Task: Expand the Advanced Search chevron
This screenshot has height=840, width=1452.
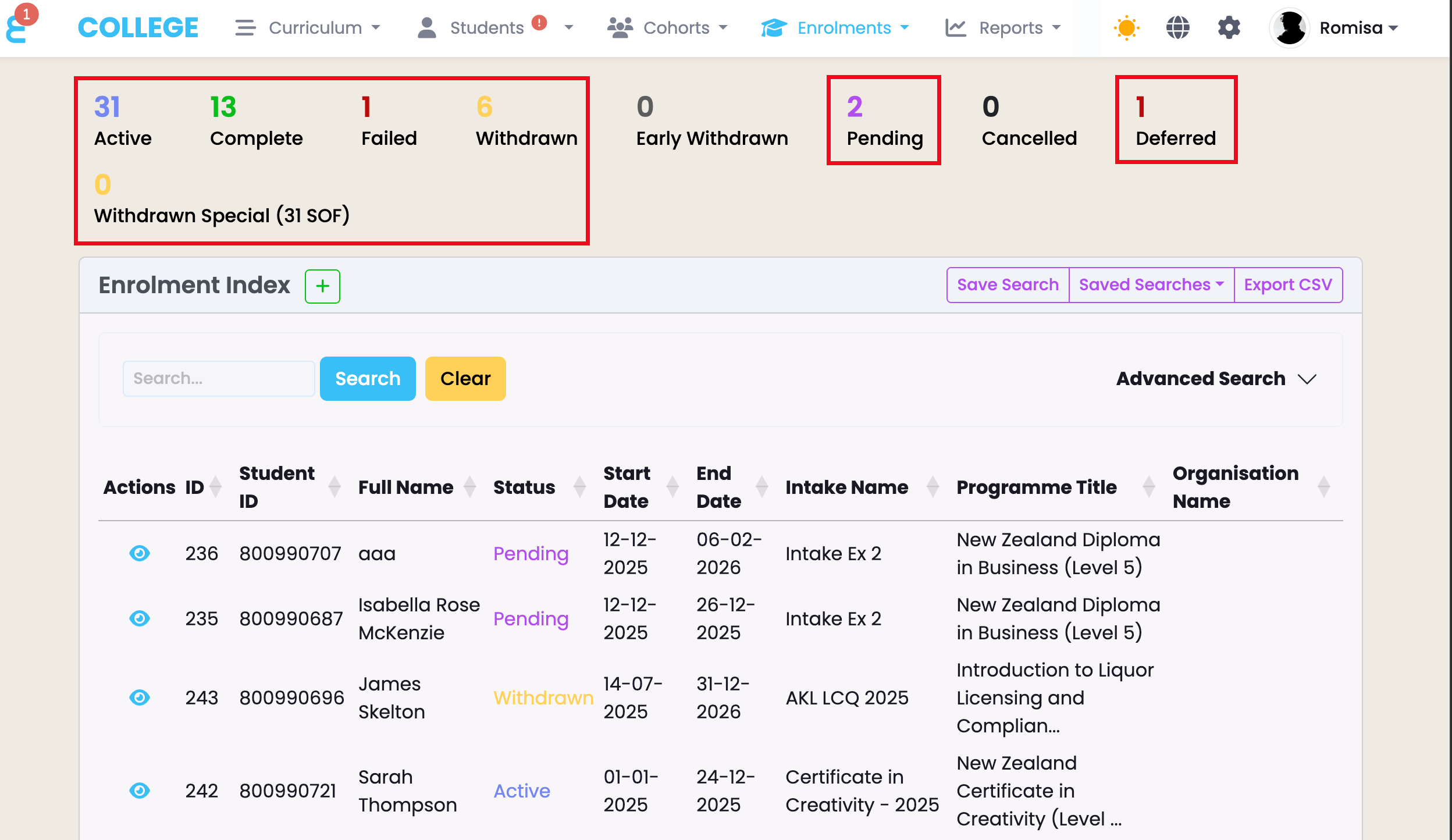Action: (1307, 379)
